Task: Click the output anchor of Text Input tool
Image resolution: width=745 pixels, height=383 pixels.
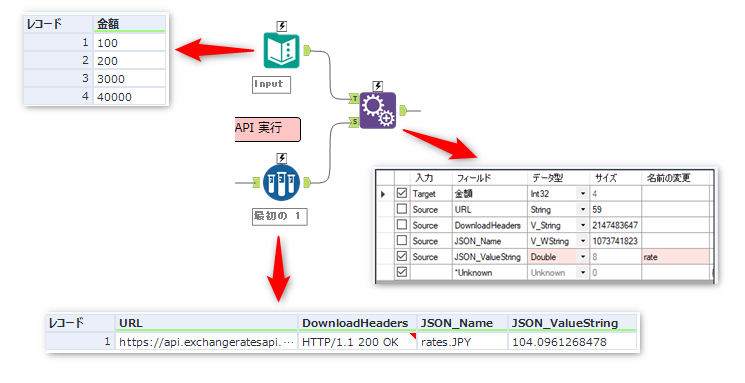Action: [307, 50]
